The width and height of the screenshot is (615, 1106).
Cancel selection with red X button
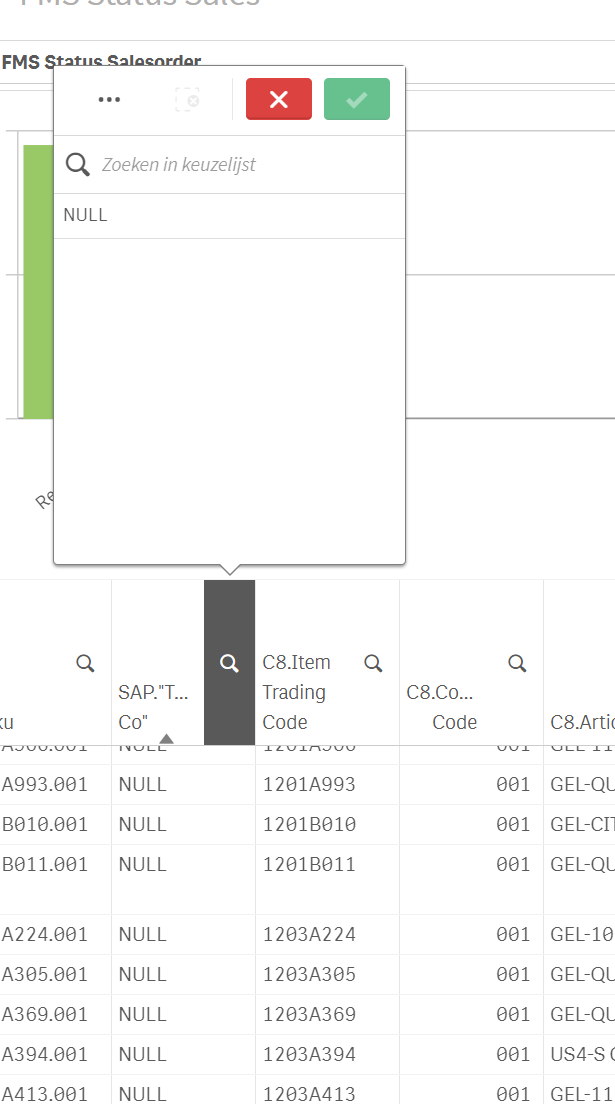coord(279,99)
